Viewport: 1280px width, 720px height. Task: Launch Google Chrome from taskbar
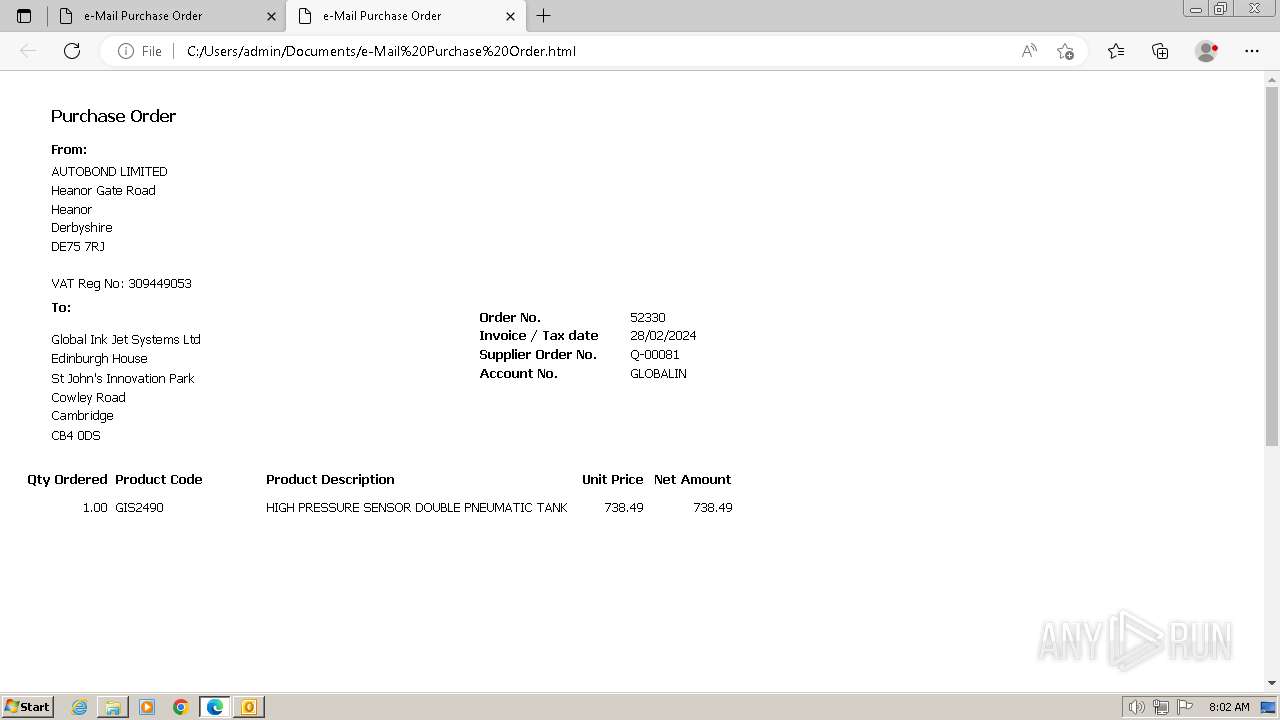(181, 707)
